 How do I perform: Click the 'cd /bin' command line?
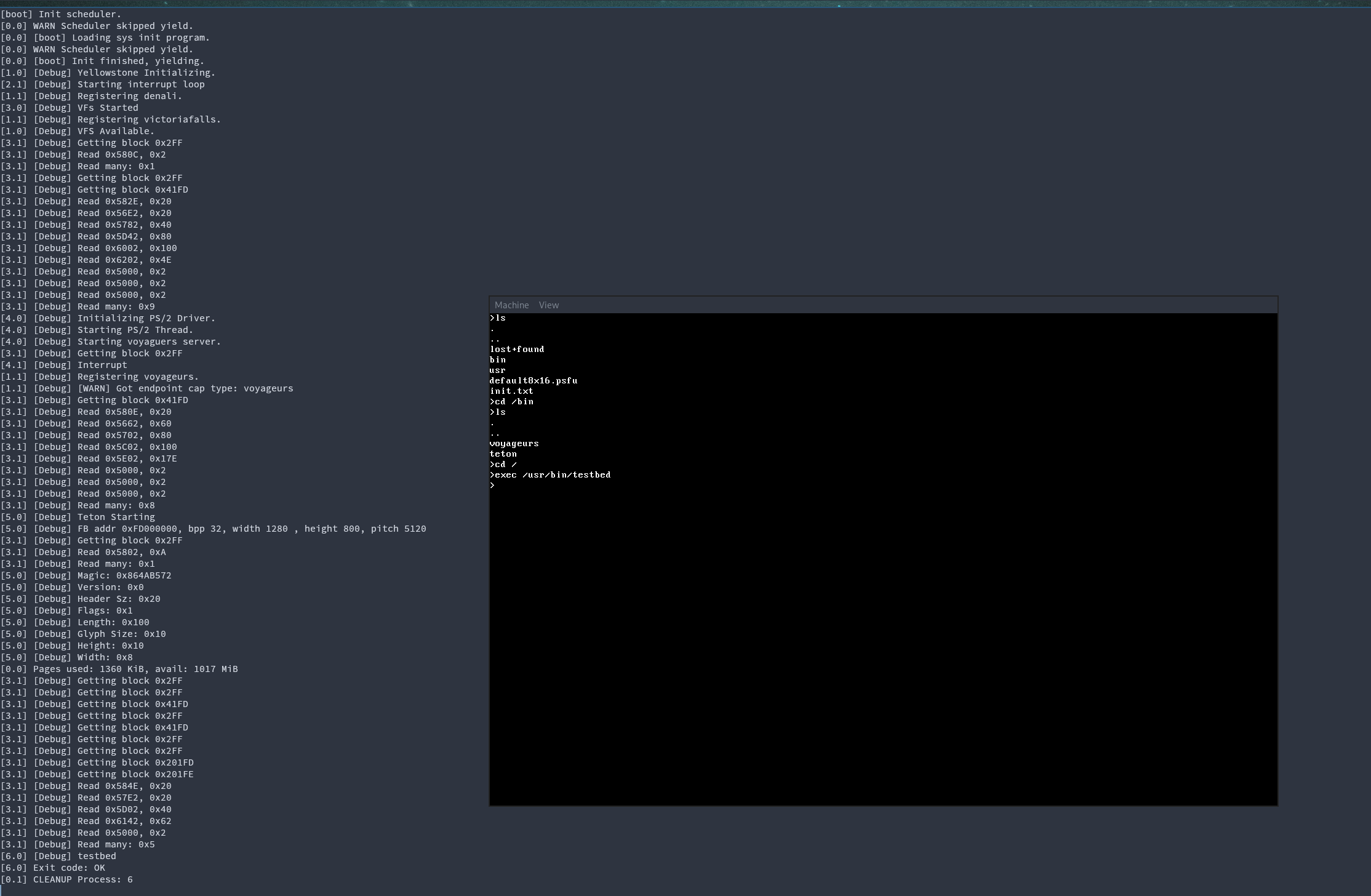512,402
